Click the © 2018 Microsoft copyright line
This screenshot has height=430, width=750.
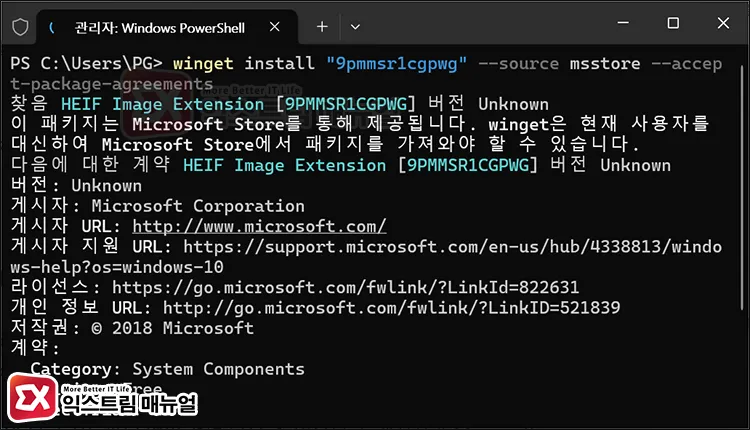(132, 328)
